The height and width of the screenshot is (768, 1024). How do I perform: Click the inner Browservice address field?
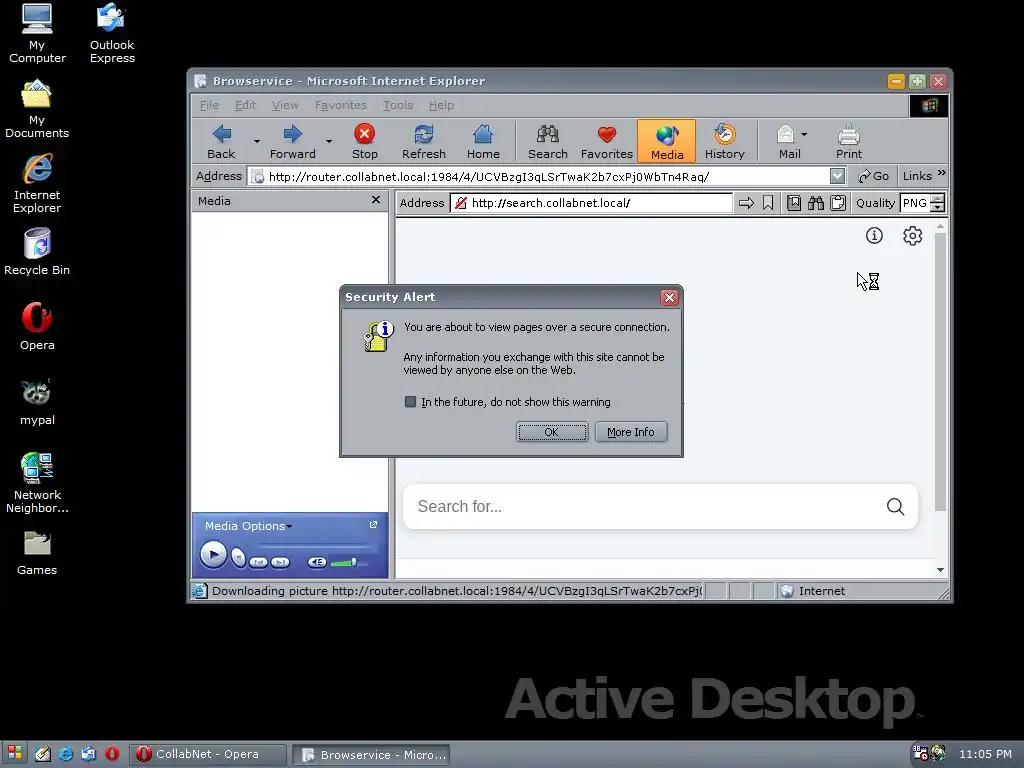coord(590,203)
